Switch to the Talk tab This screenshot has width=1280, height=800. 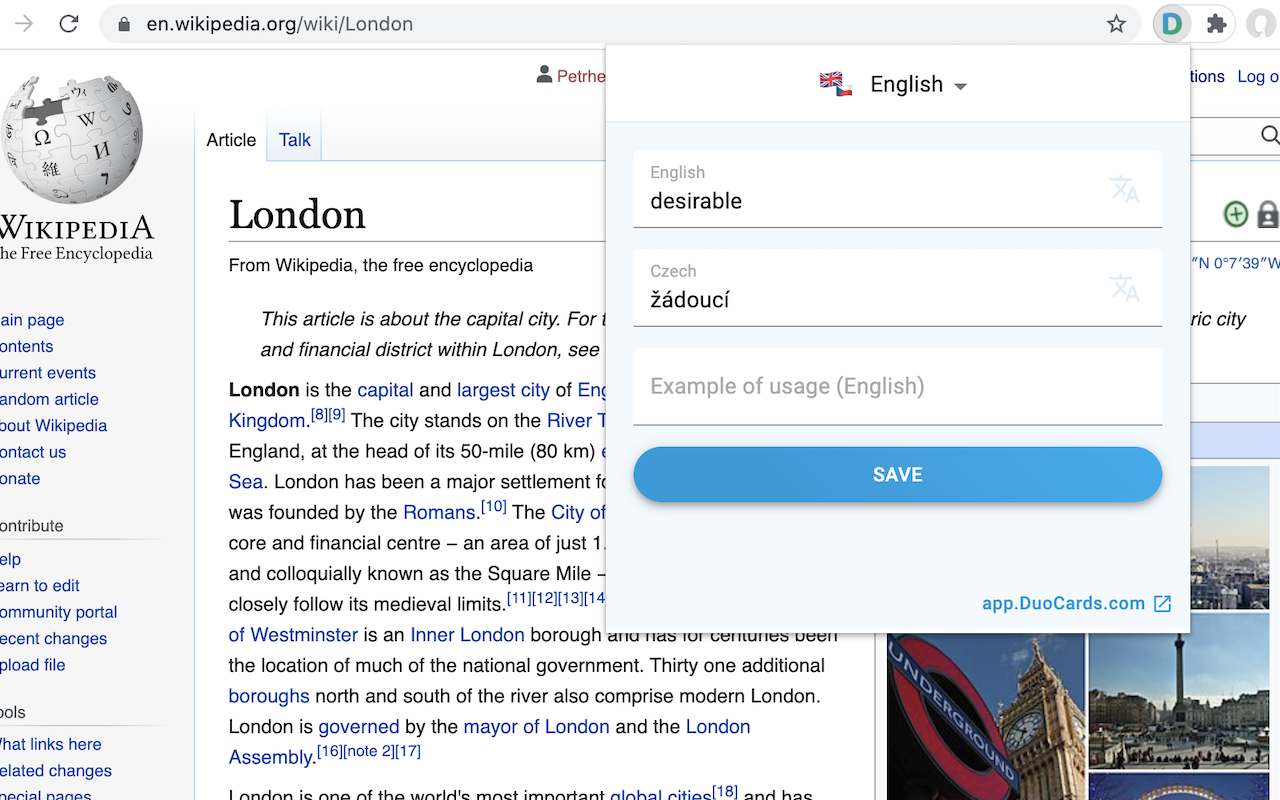294,140
